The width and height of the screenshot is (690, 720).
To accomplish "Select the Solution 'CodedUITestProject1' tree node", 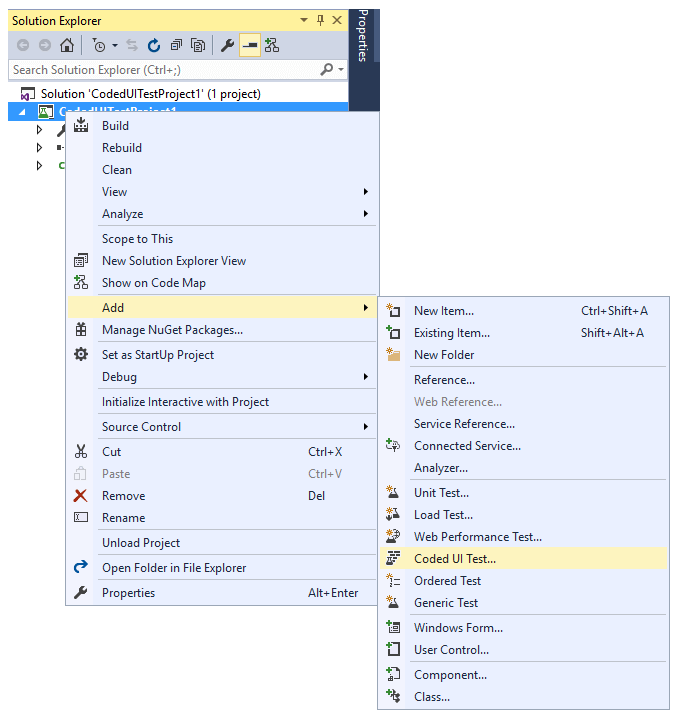I will 150,93.
